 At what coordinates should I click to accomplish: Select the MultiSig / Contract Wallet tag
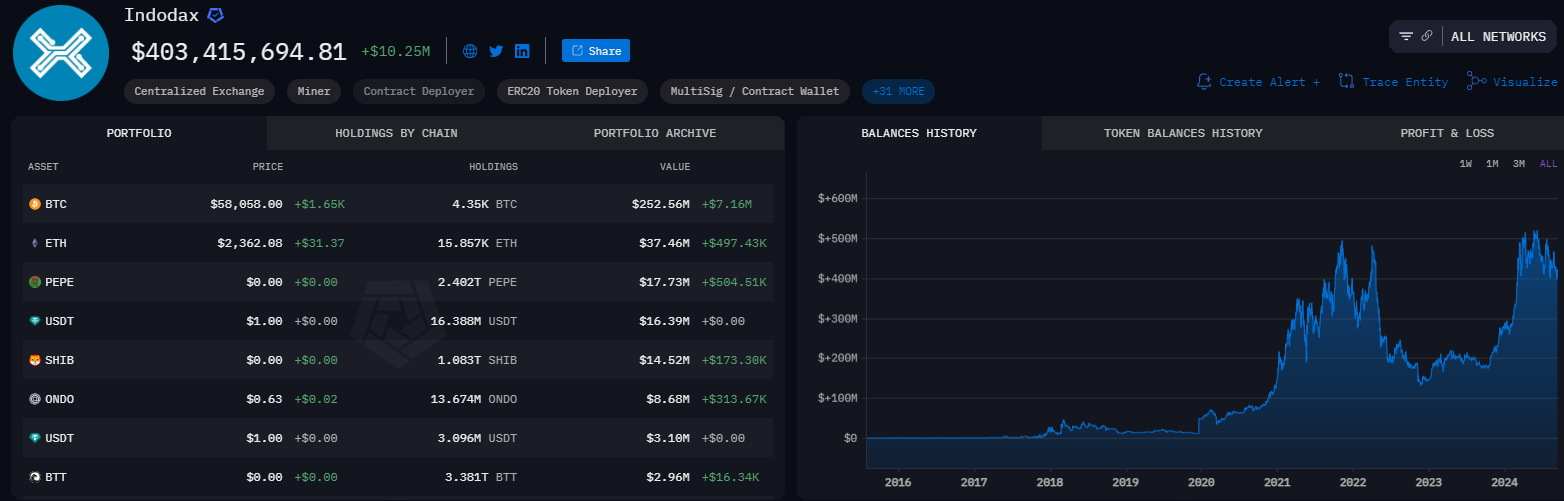click(756, 91)
